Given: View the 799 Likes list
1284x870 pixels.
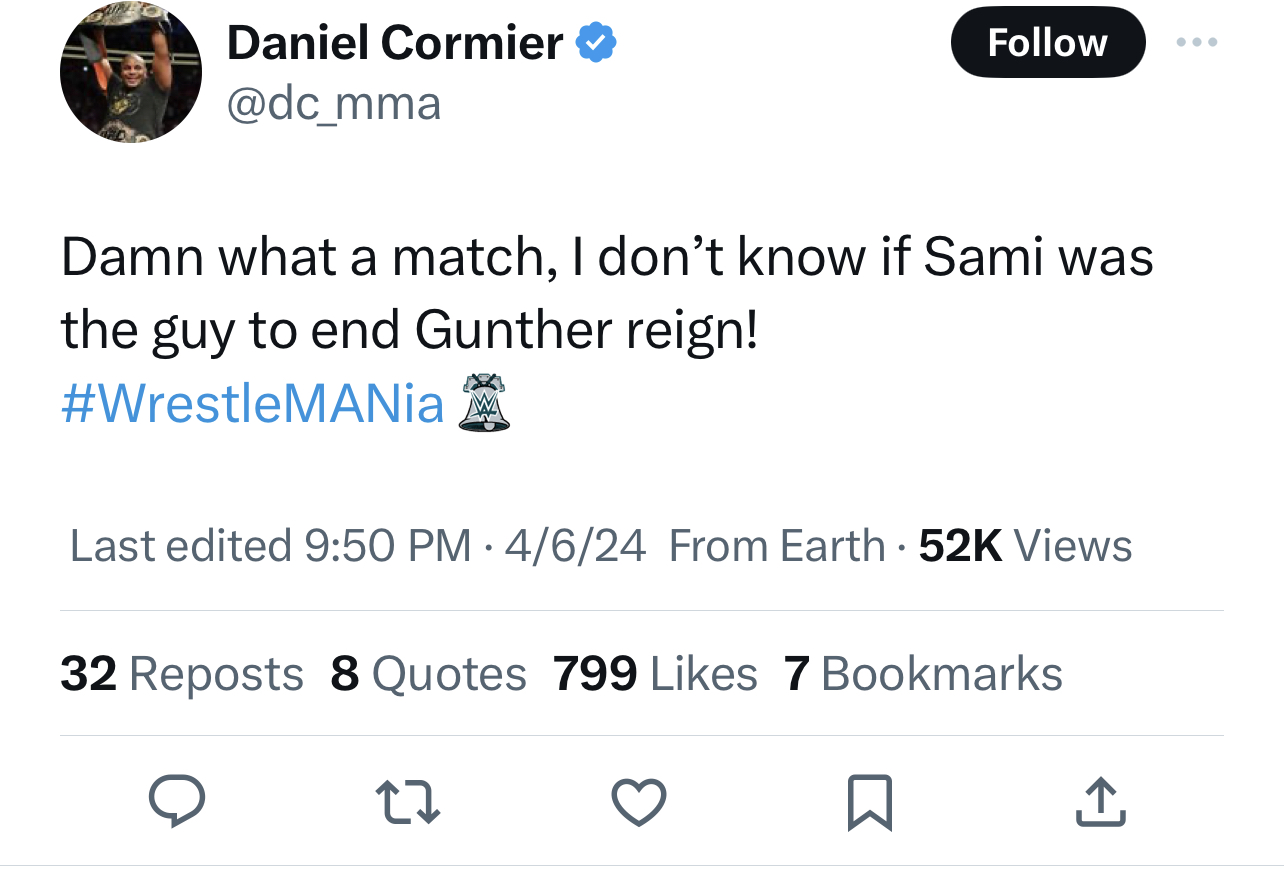Looking at the screenshot, I should [x=655, y=674].
